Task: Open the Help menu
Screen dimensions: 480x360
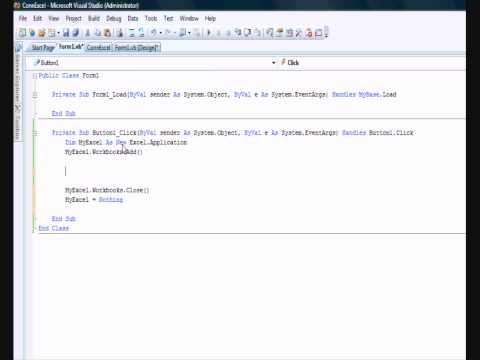Action: point(210,19)
